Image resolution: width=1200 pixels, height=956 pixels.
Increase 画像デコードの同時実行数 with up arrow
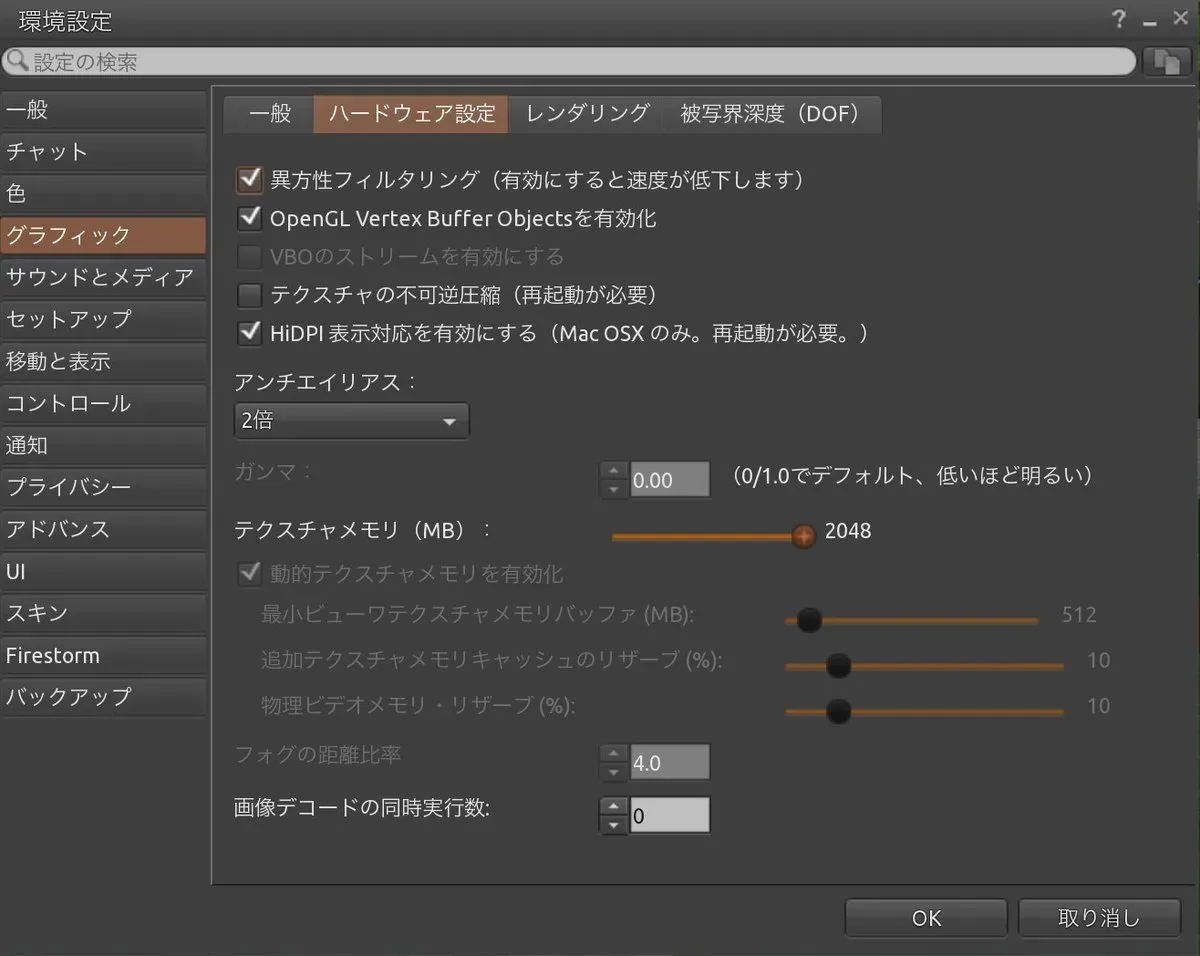coord(614,806)
